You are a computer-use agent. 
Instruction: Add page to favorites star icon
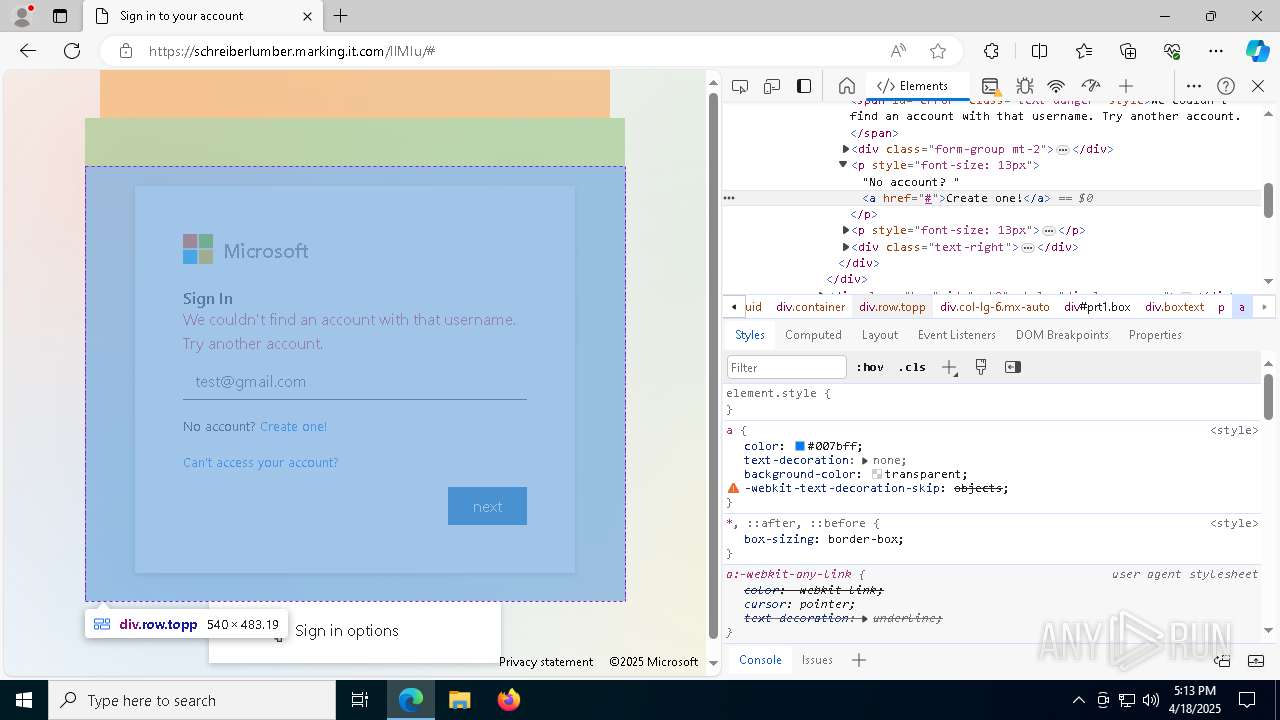pyautogui.click(x=937, y=51)
